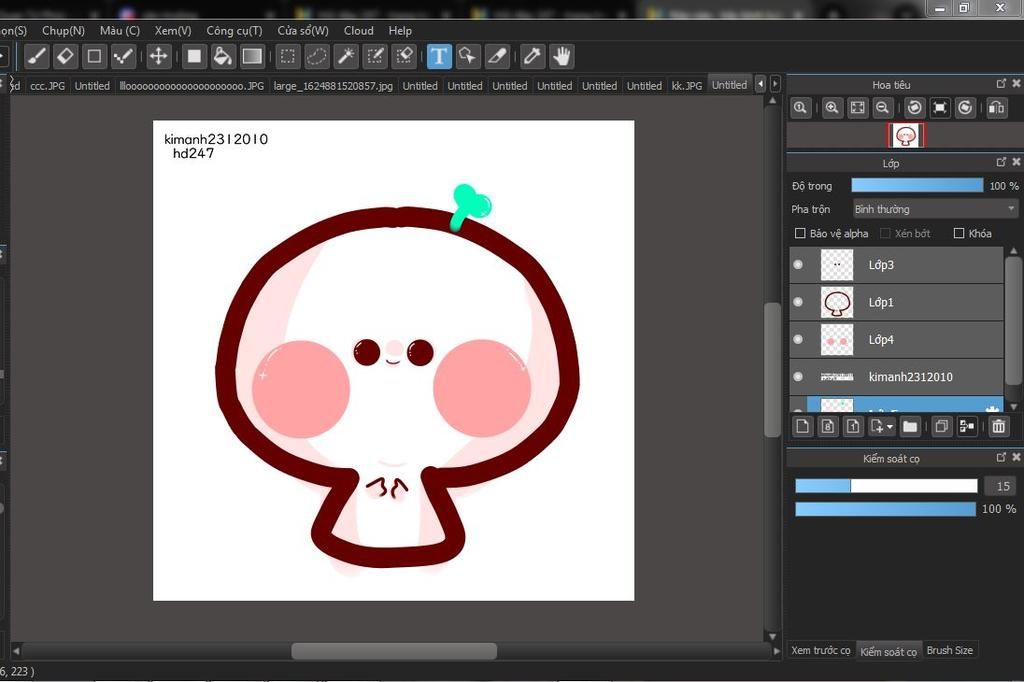Screen dimensions: 1024x682
Task: Select the Move tool with four arrows
Action: point(158,57)
